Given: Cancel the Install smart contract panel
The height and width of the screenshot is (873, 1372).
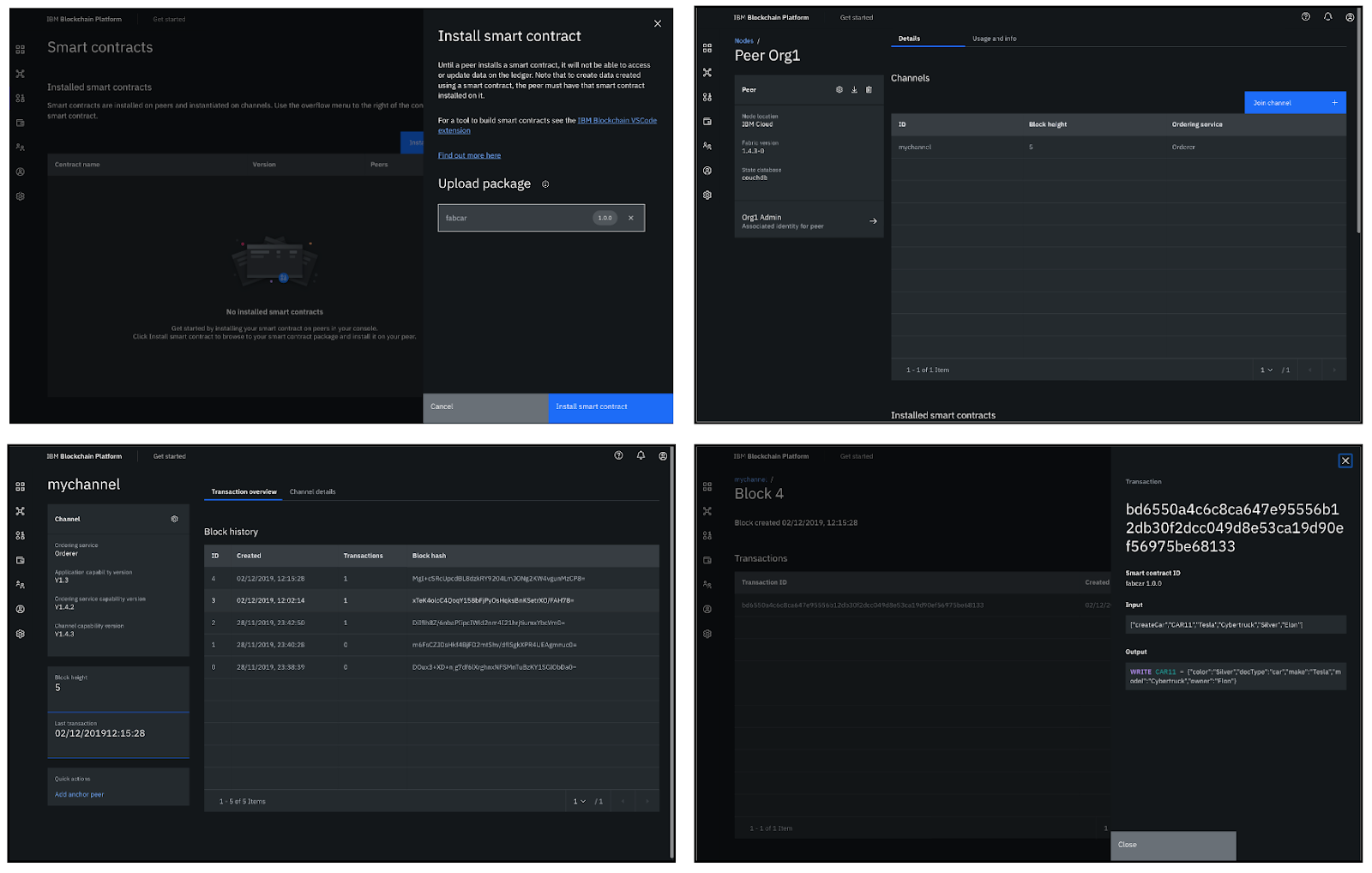Looking at the screenshot, I should tap(485, 406).
